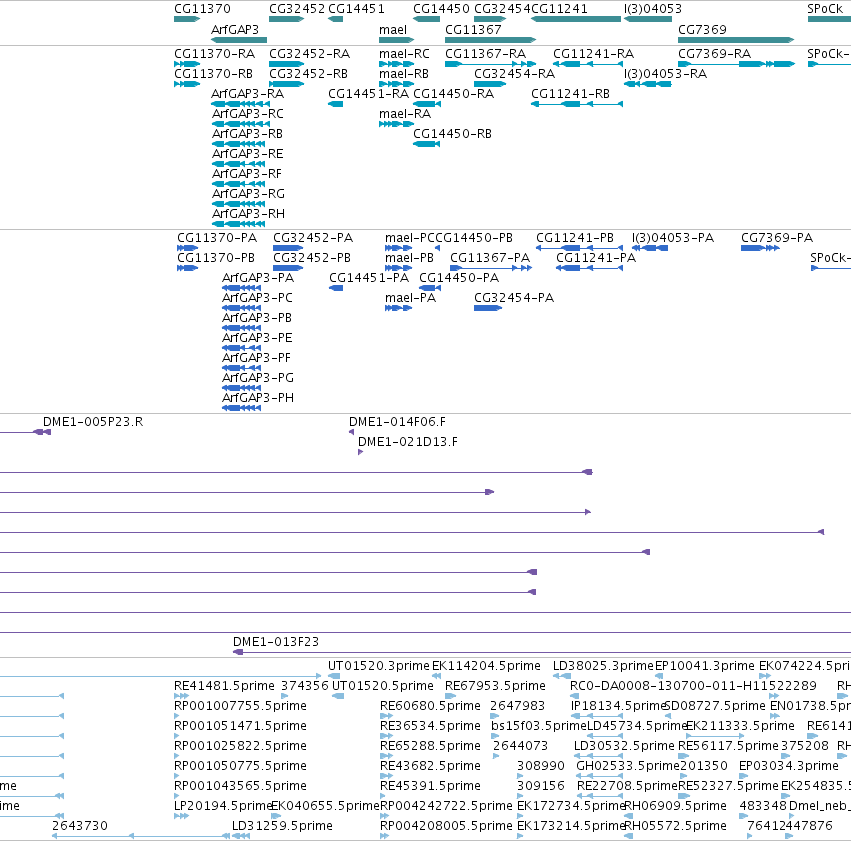Select the CG14450-PA protein
This screenshot has width=851, height=841.
tap(430, 288)
